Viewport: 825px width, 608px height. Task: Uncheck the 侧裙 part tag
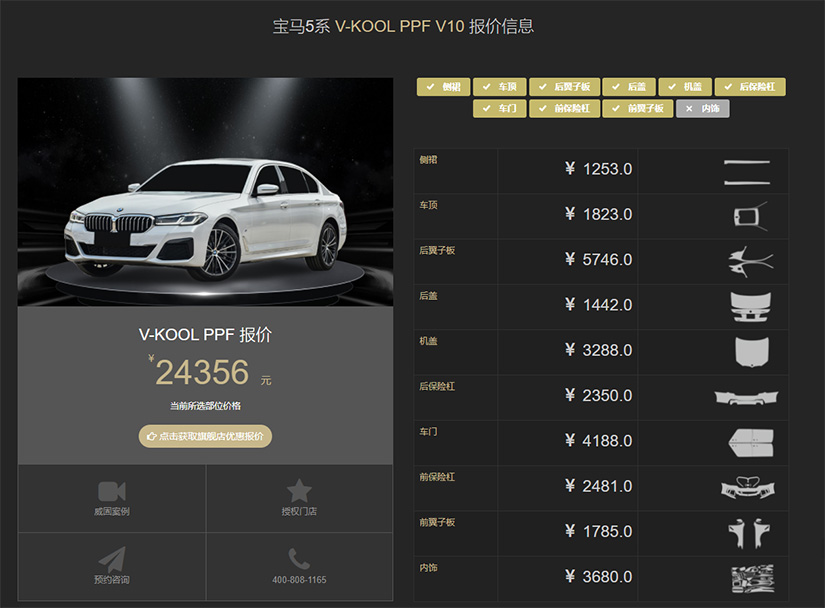click(x=442, y=87)
